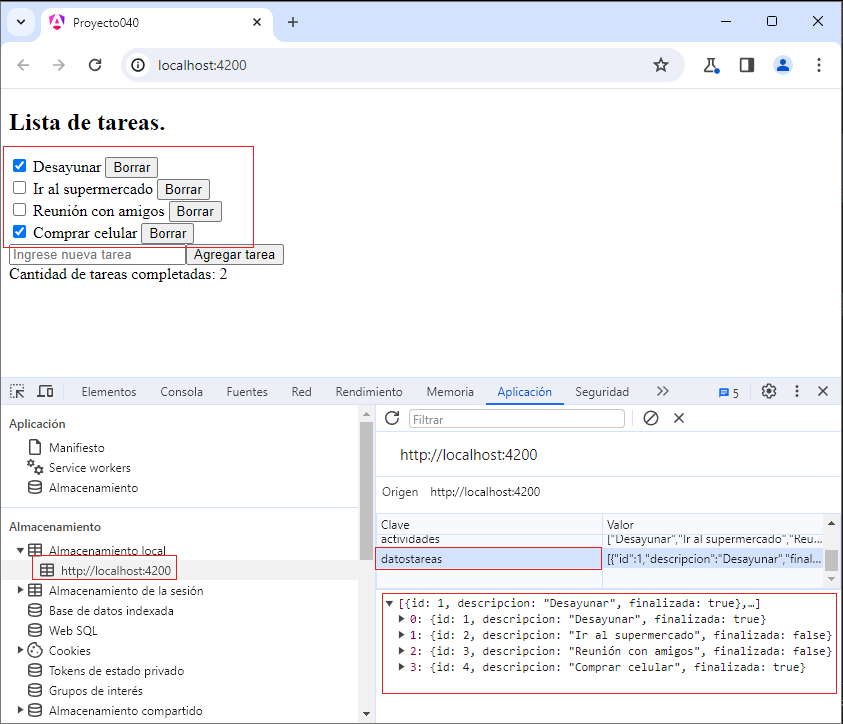This screenshot has width=843, height=724.
Task: Click the Agregar tarea button
Action: coord(234,254)
